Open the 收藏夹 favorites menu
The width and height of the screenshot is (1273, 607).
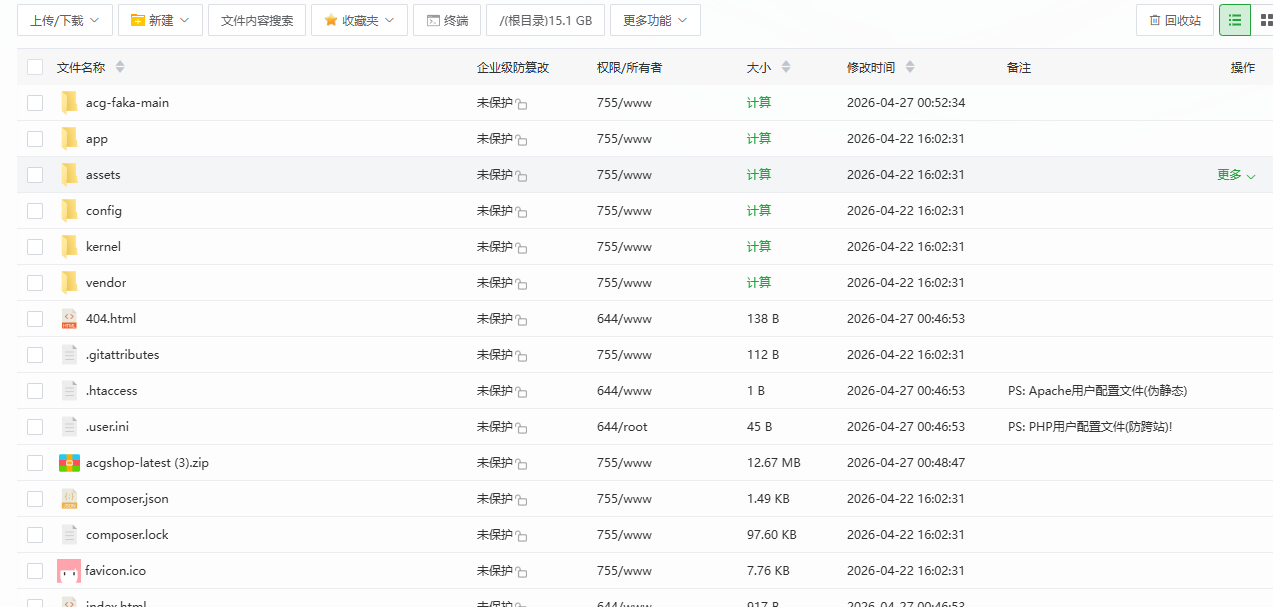coord(359,20)
